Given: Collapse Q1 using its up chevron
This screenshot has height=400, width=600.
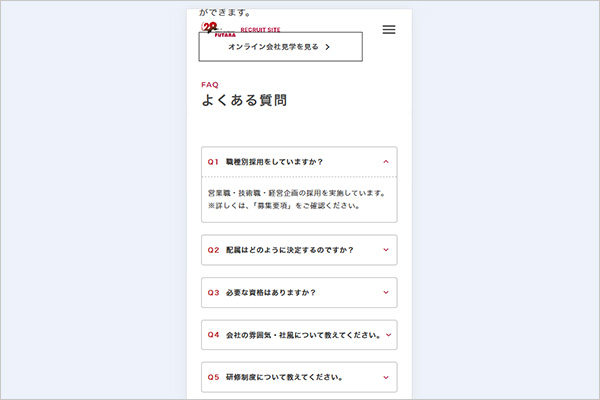Looking at the screenshot, I should (386, 161).
